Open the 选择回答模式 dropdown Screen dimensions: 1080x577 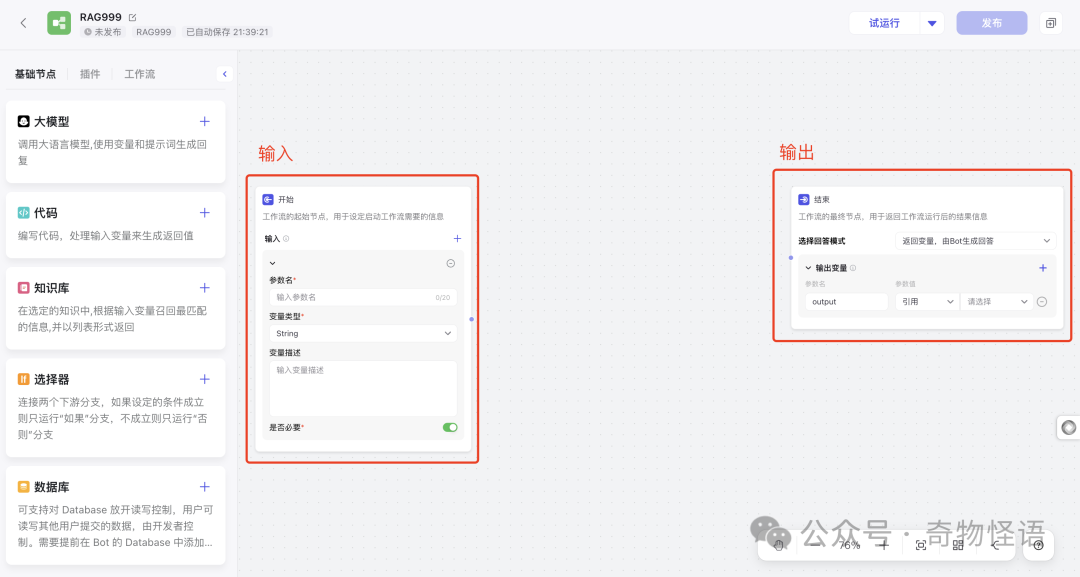[975, 241]
